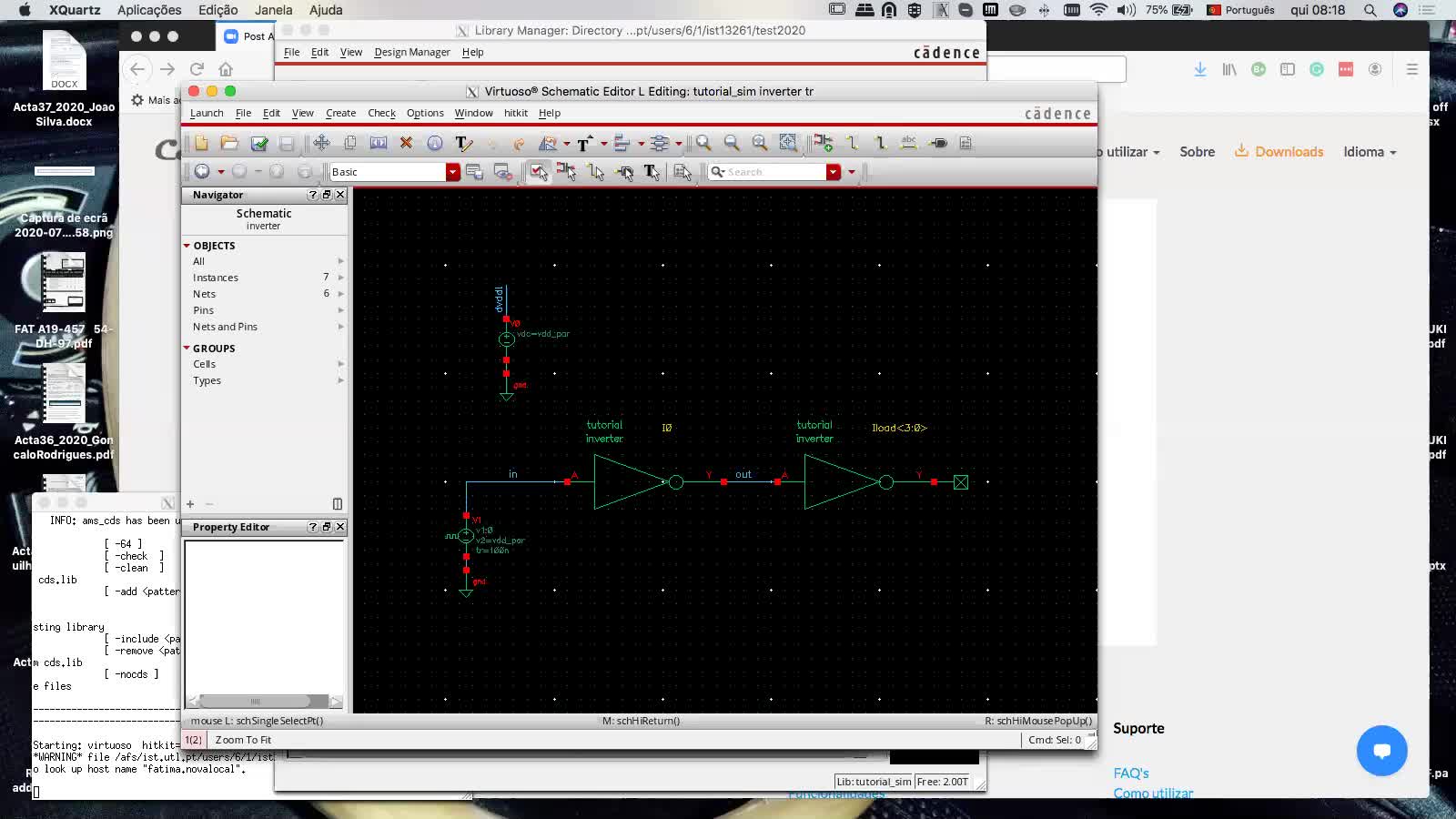Select the Nets and Pins row in Navigator
The height and width of the screenshot is (819, 1456).
(x=264, y=327)
